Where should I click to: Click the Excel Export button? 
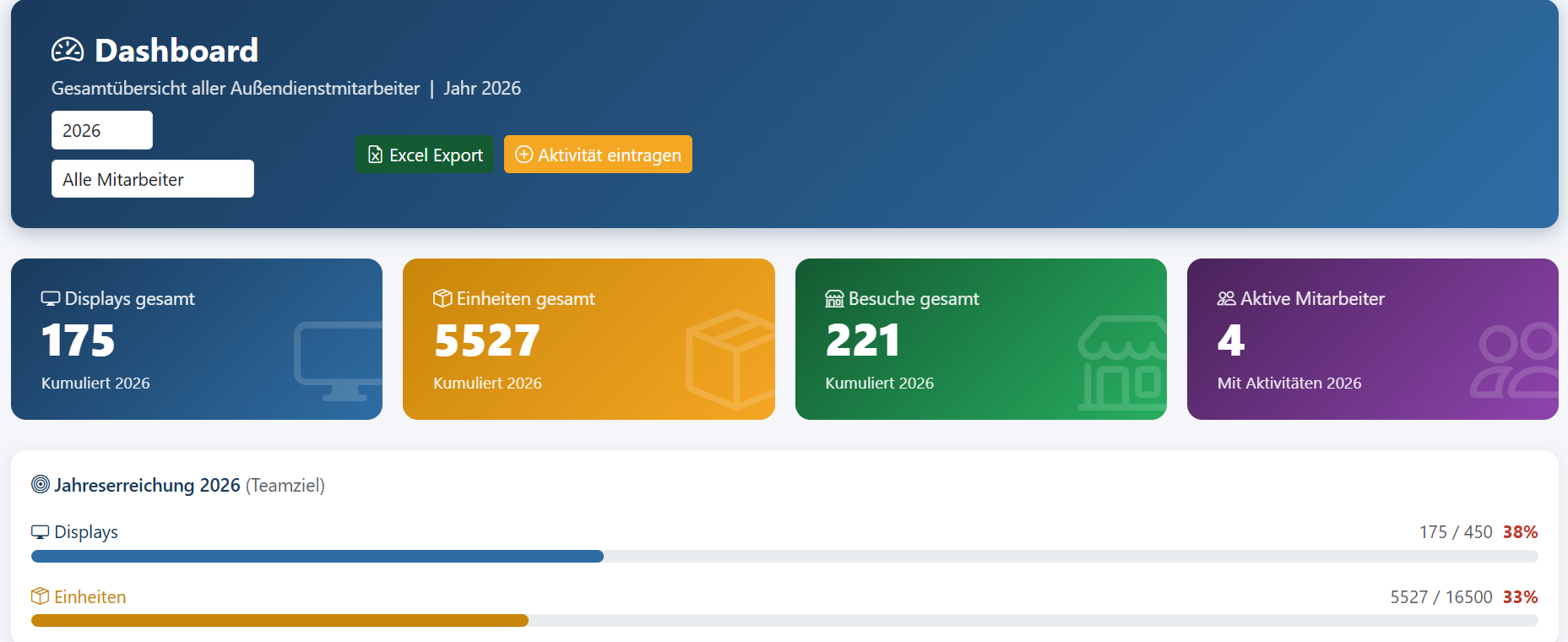pyautogui.click(x=425, y=155)
